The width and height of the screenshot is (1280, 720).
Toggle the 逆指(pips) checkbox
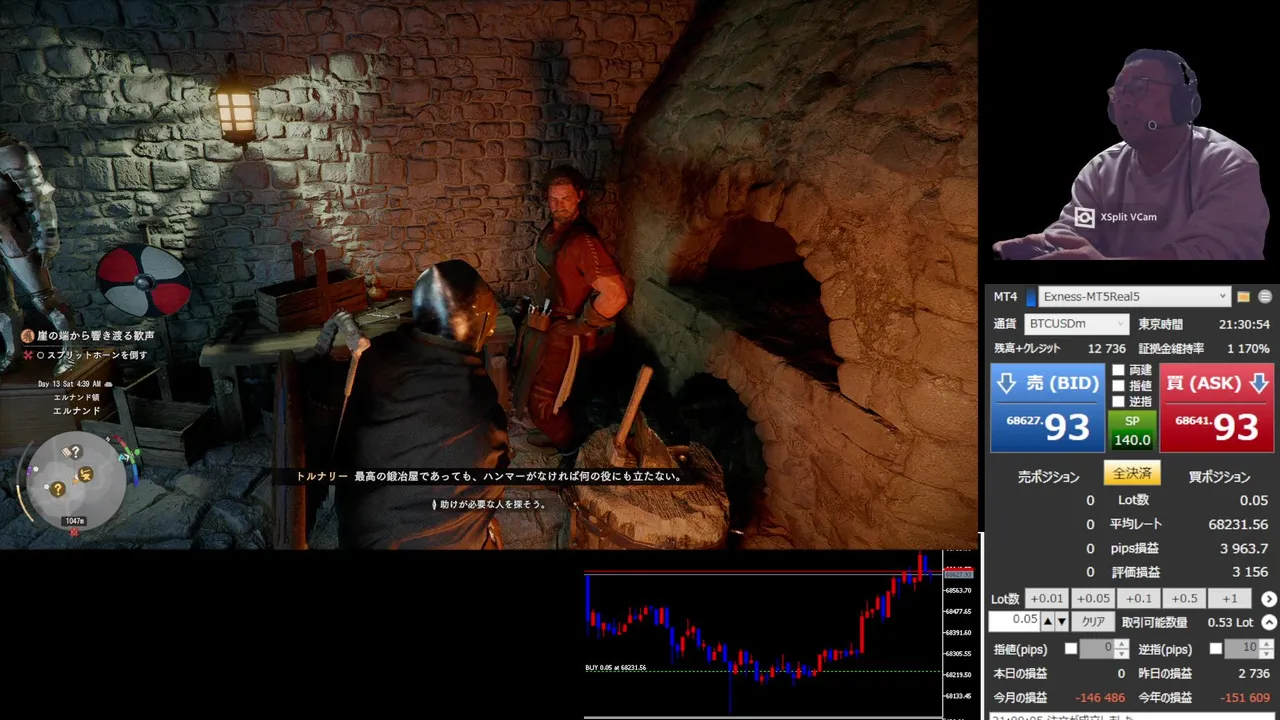pyautogui.click(x=1216, y=649)
